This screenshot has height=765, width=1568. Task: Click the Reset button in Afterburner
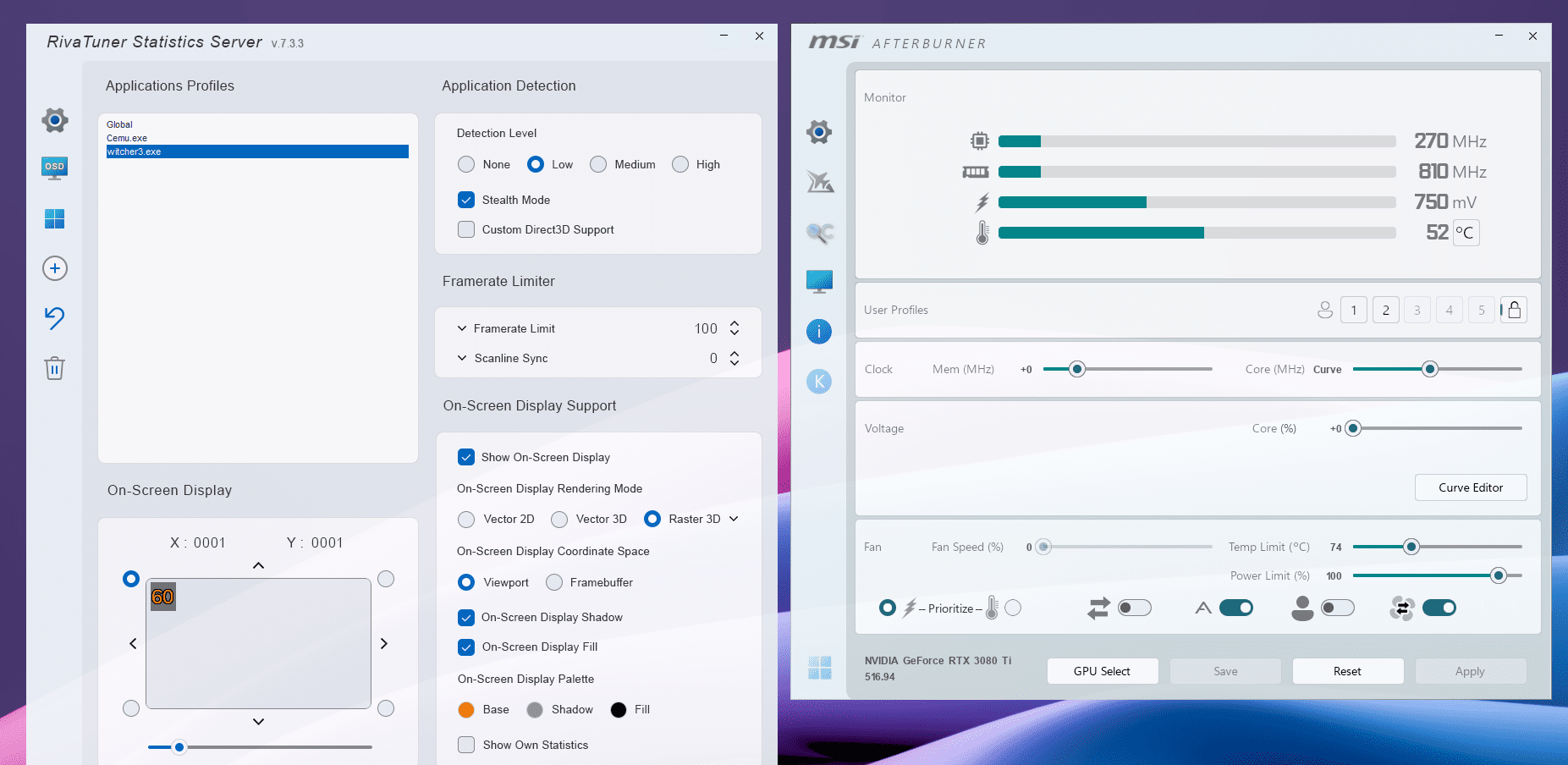pyautogui.click(x=1347, y=671)
